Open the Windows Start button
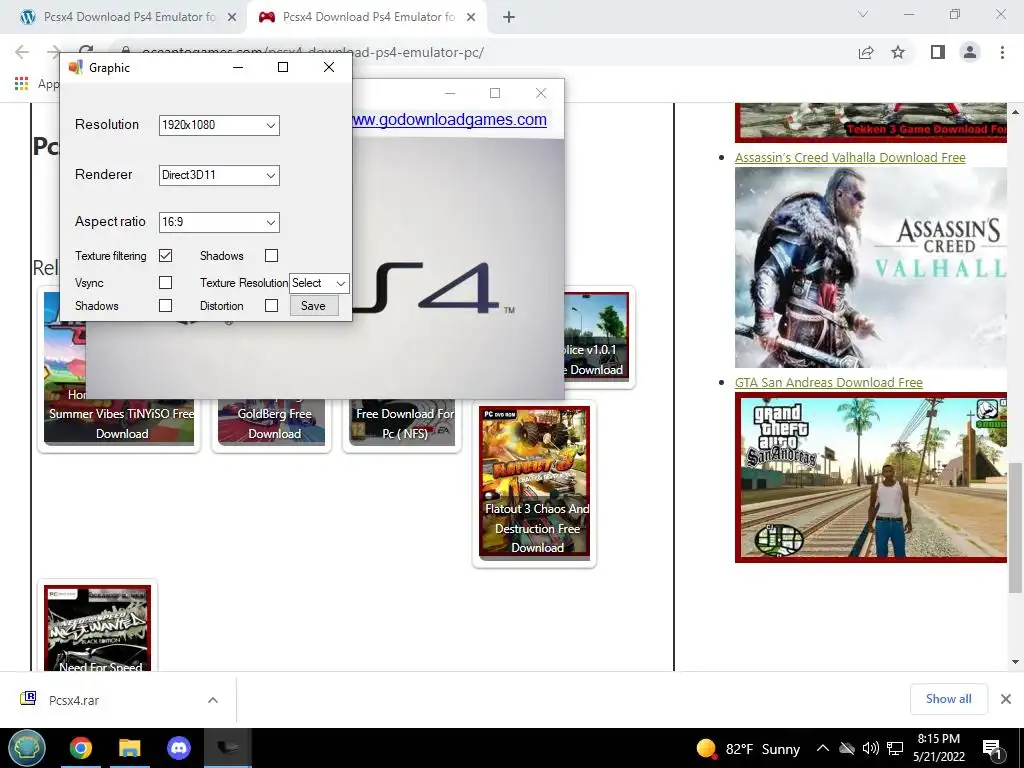 [x=27, y=748]
